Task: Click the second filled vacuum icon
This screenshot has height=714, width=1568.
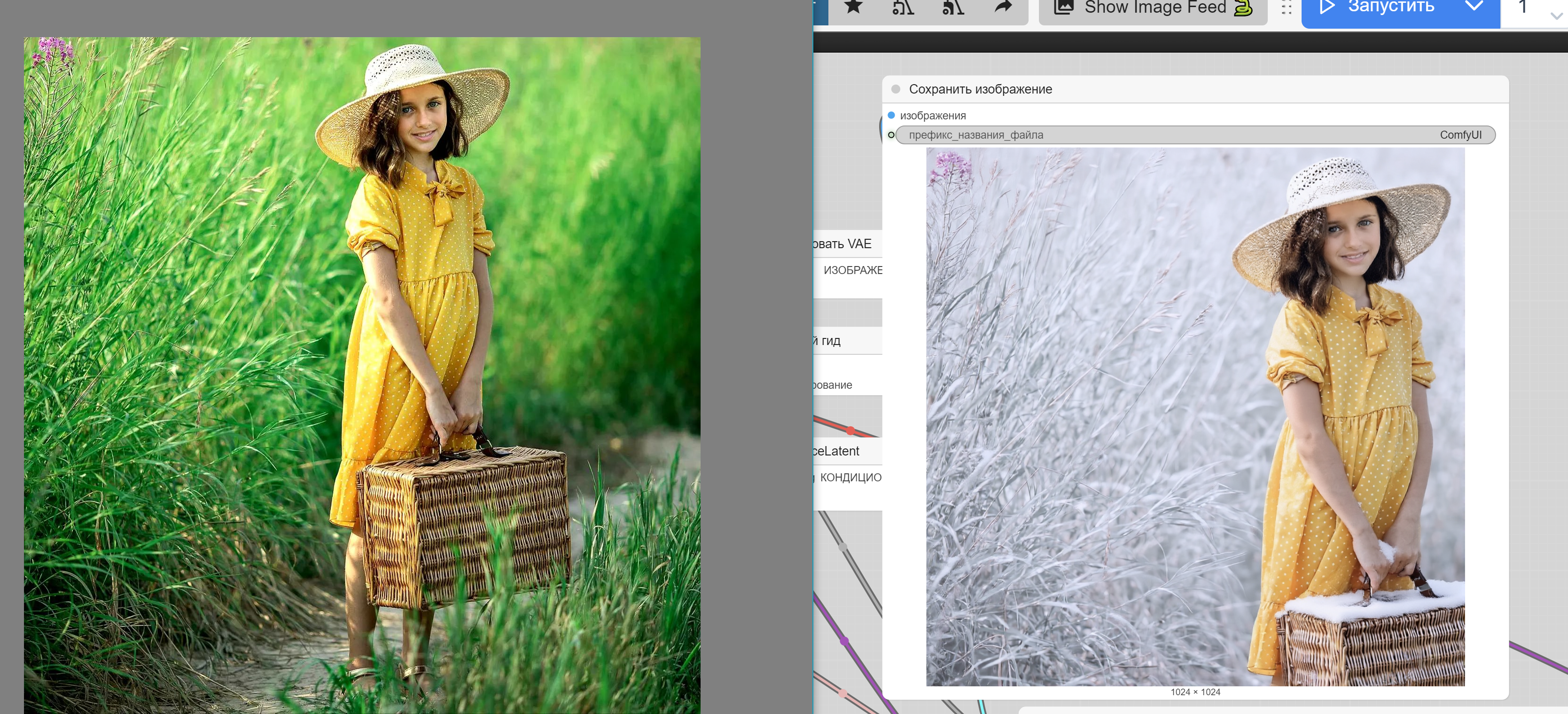Action: (953, 7)
